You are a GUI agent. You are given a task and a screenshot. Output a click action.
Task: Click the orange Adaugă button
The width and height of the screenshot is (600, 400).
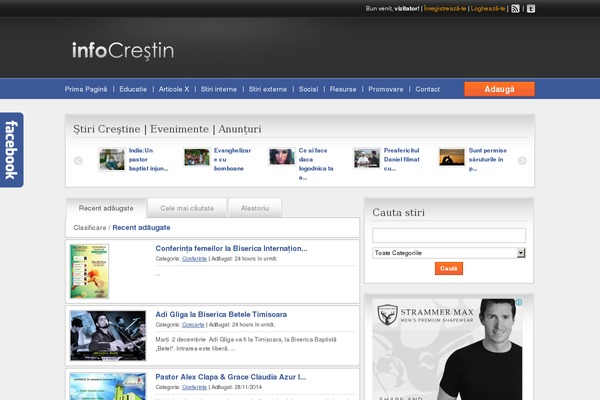pyautogui.click(x=499, y=89)
